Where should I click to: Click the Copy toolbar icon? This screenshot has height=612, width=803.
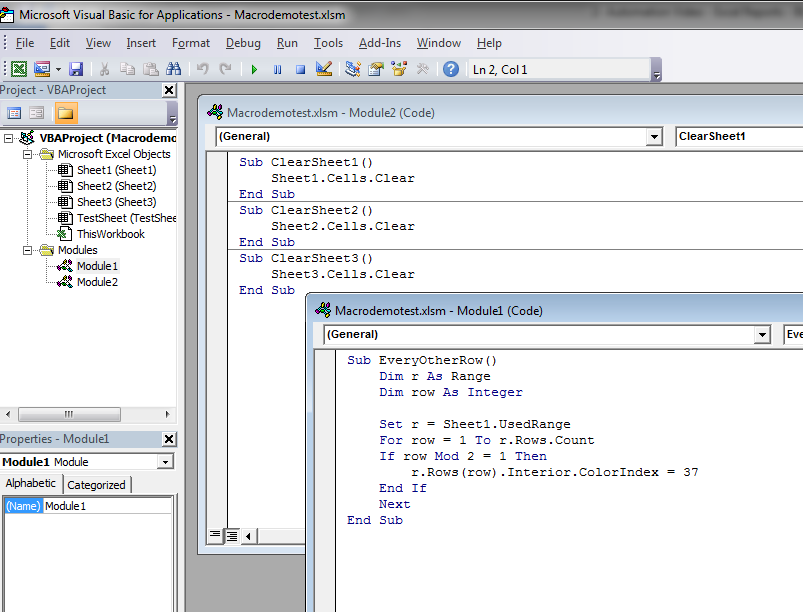click(x=127, y=69)
